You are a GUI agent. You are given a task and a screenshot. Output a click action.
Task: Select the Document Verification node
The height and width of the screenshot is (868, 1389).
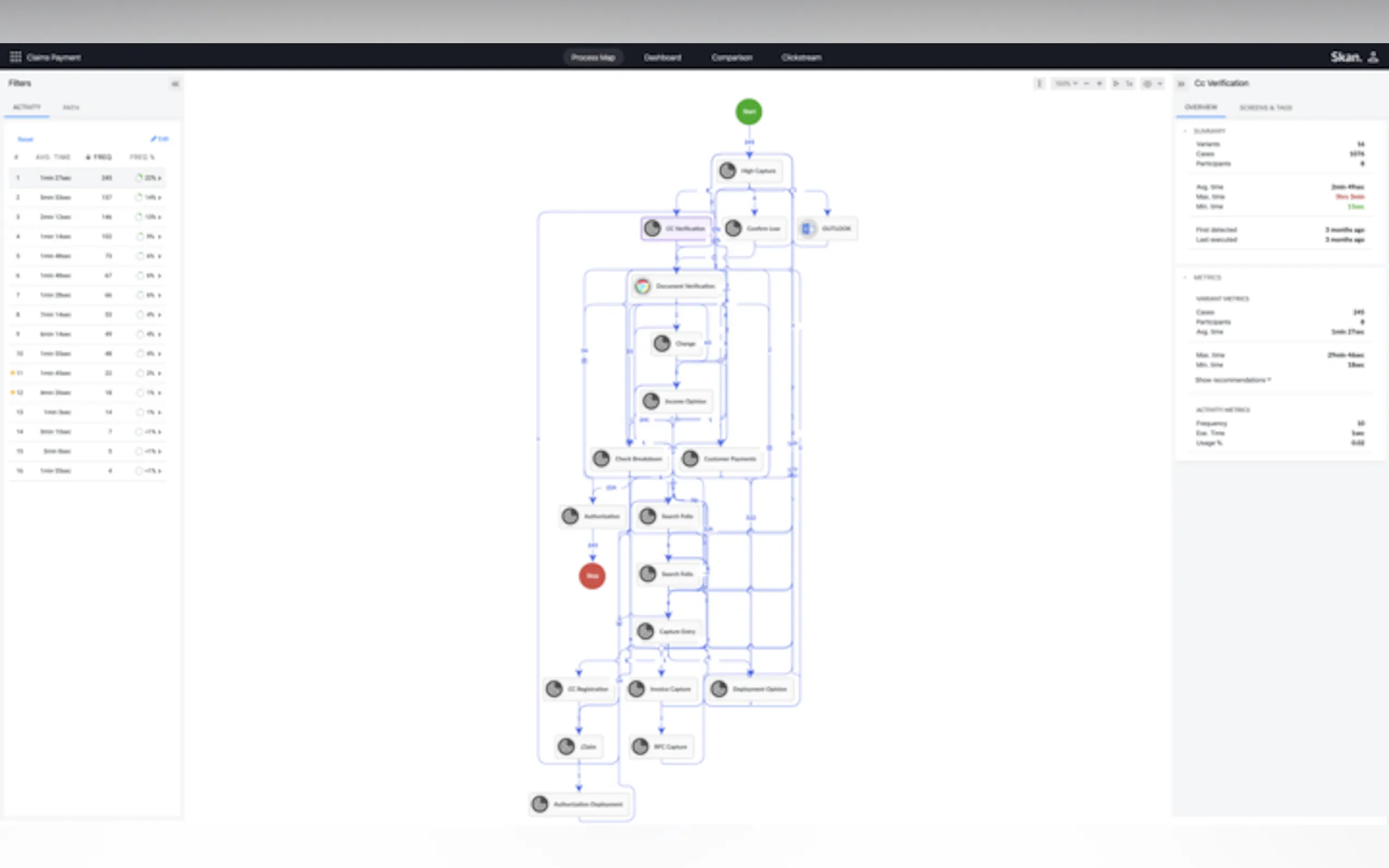click(677, 286)
